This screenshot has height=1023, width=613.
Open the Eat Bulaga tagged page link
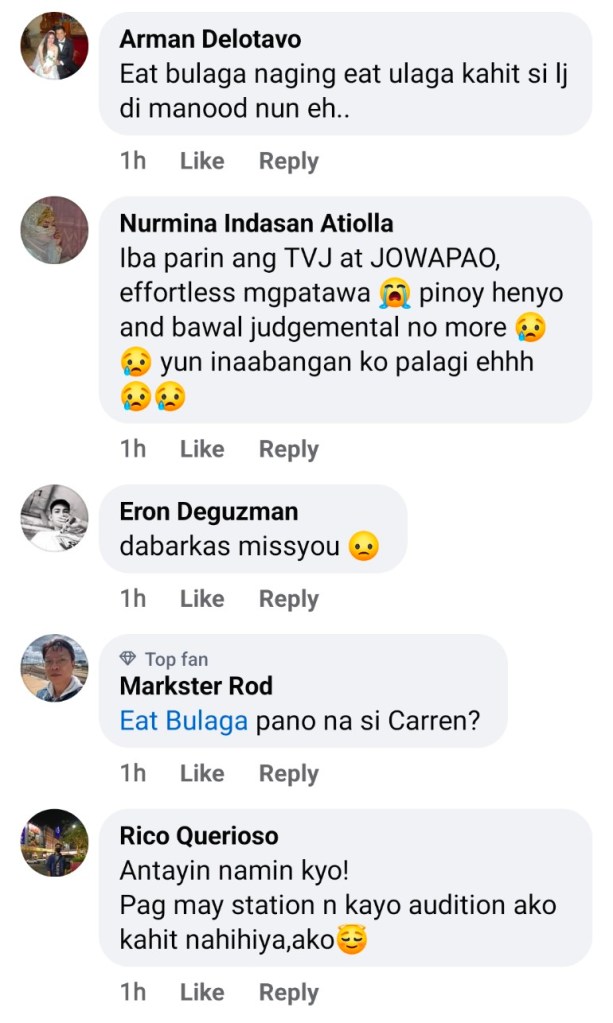(183, 721)
